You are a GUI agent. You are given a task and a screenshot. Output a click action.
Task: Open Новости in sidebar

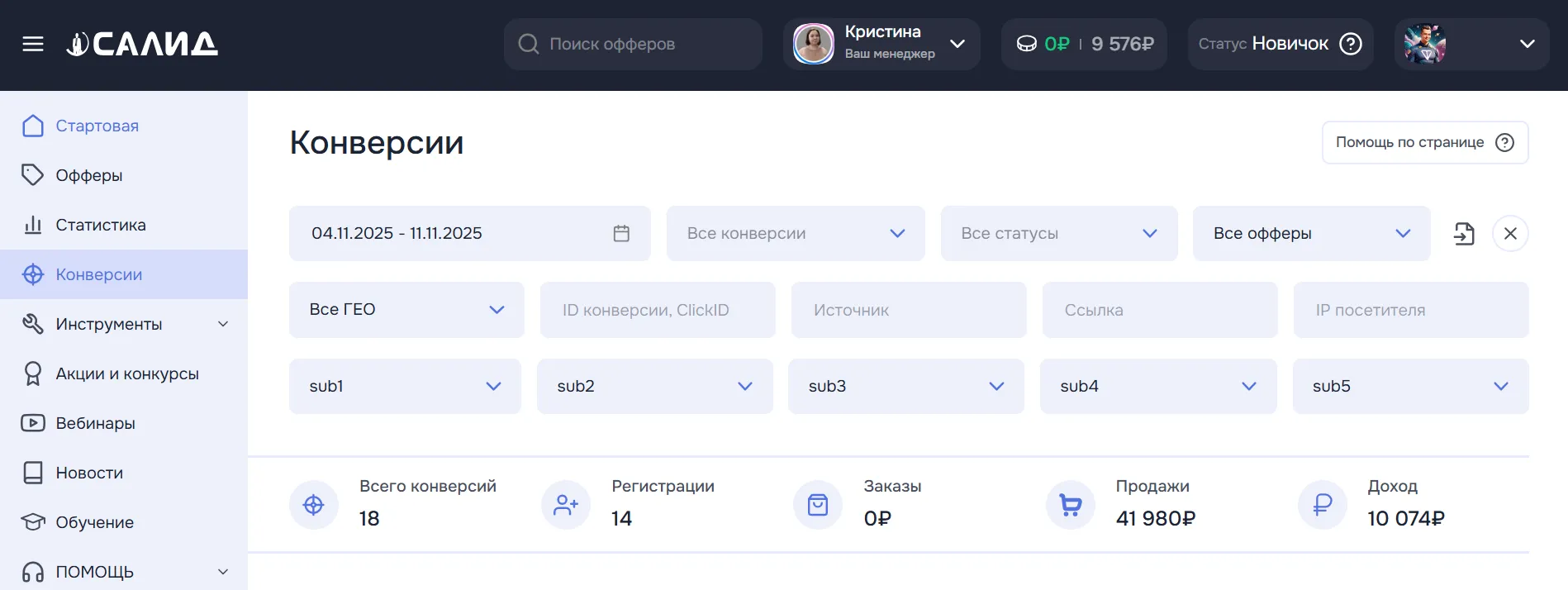click(124, 473)
